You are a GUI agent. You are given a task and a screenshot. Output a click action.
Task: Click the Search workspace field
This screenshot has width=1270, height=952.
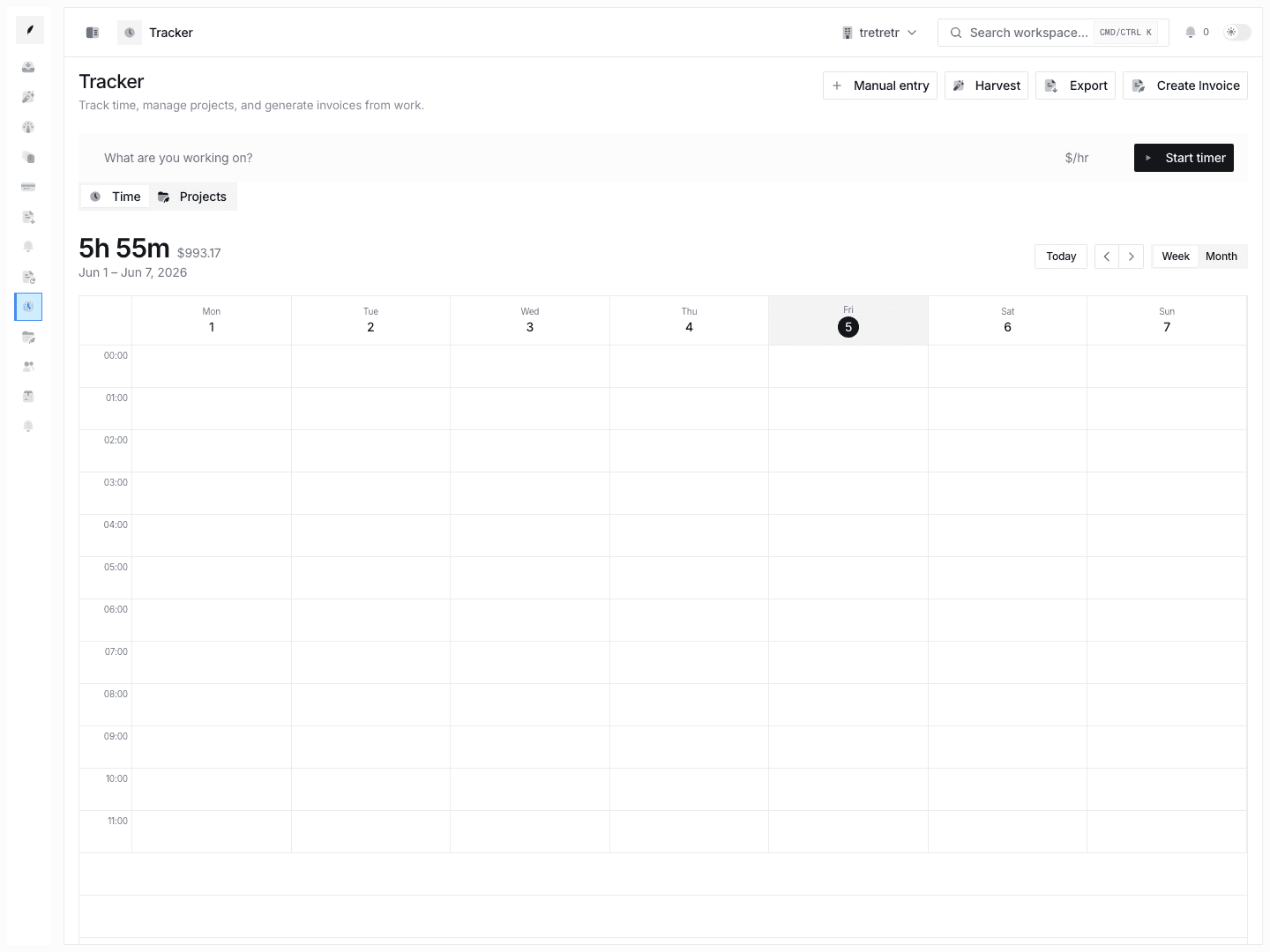(x=1053, y=33)
